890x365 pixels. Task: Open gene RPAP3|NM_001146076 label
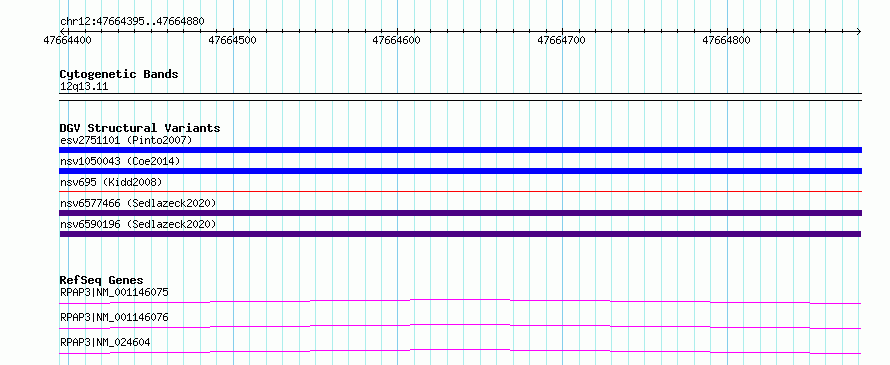(x=114, y=317)
